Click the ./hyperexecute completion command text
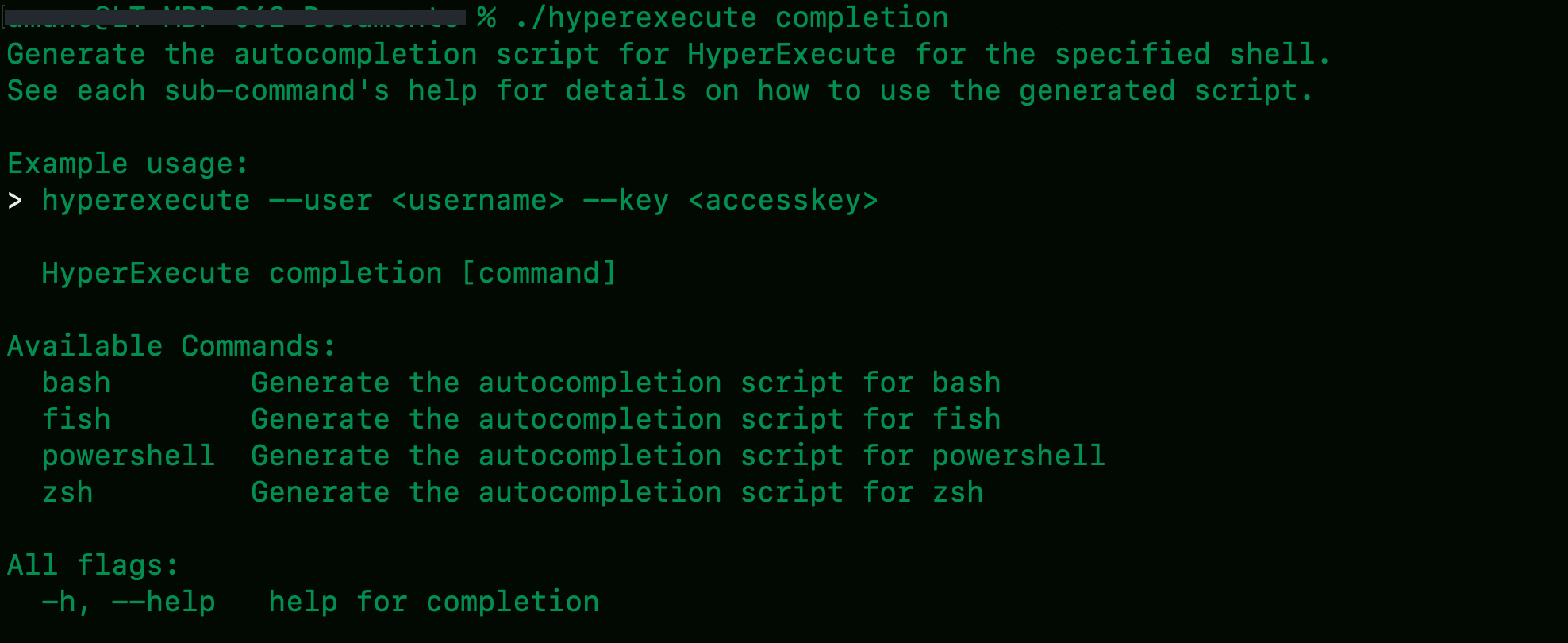Image resolution: width=1568 pixels, height=643 pixels. (x=731, y=17)
